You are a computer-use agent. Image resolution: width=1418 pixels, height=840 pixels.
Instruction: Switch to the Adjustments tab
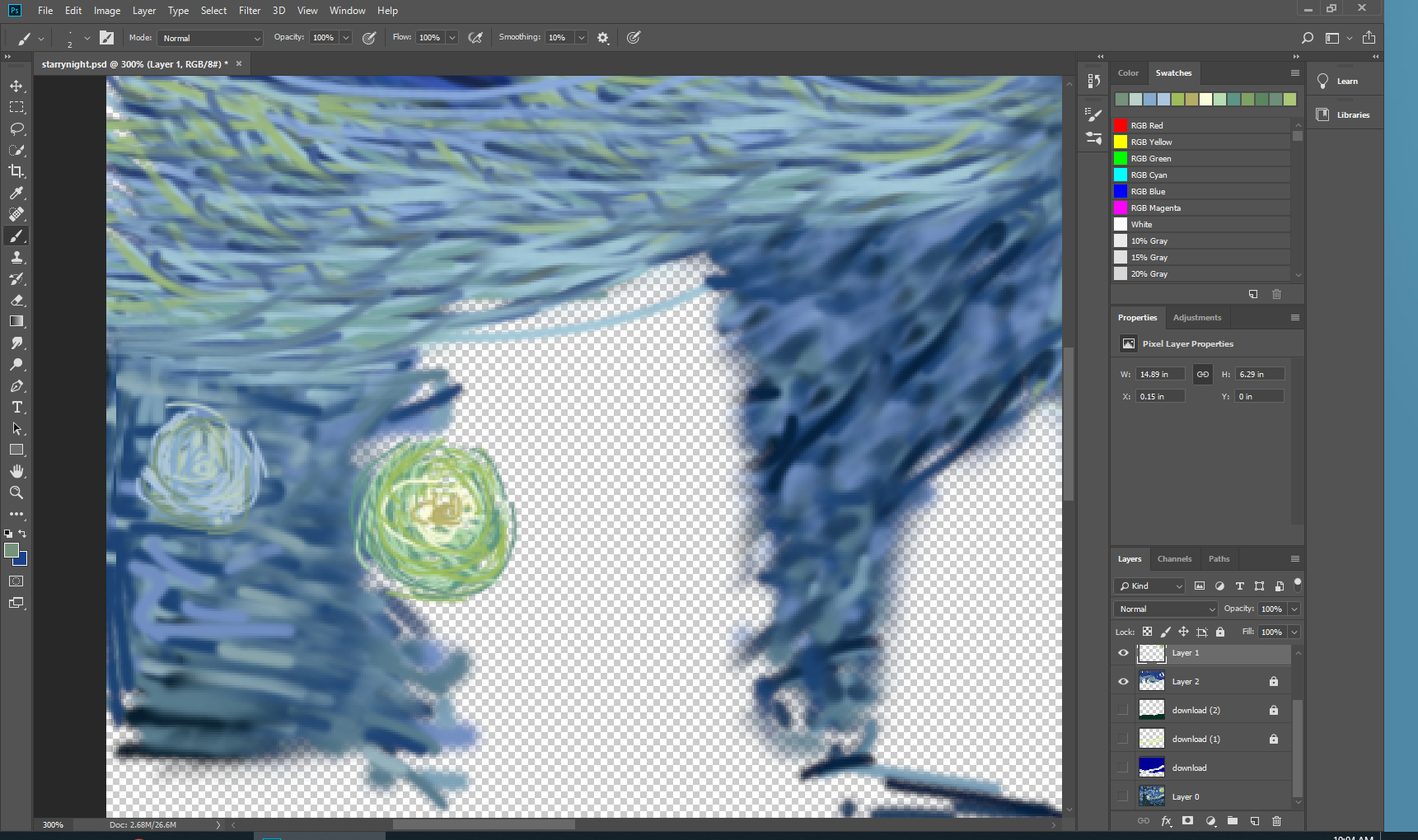click(x=1197, y=318)
